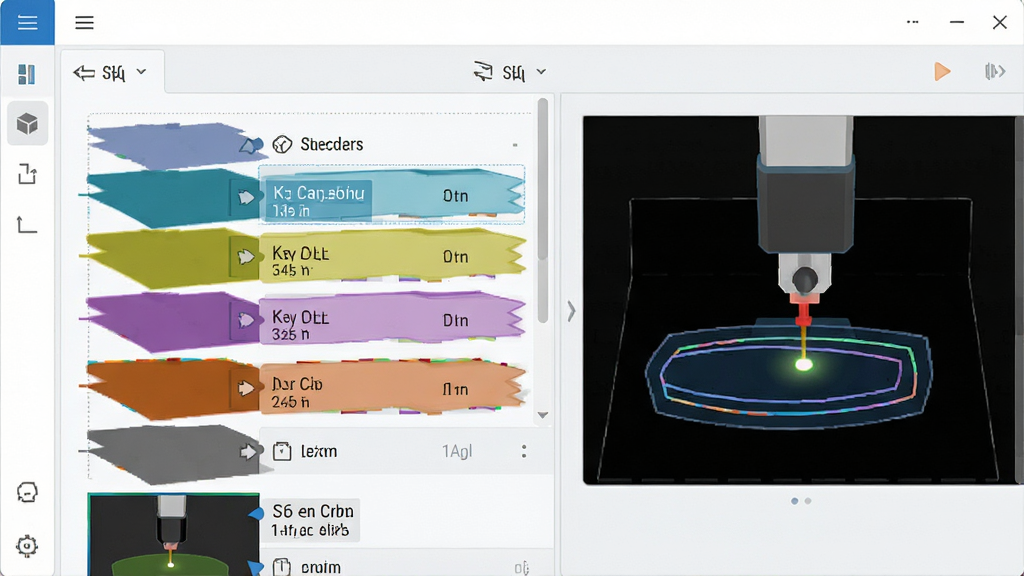Click the step-forward playback icon
This screenshot has height=576, width=1024.
(995, 71)
